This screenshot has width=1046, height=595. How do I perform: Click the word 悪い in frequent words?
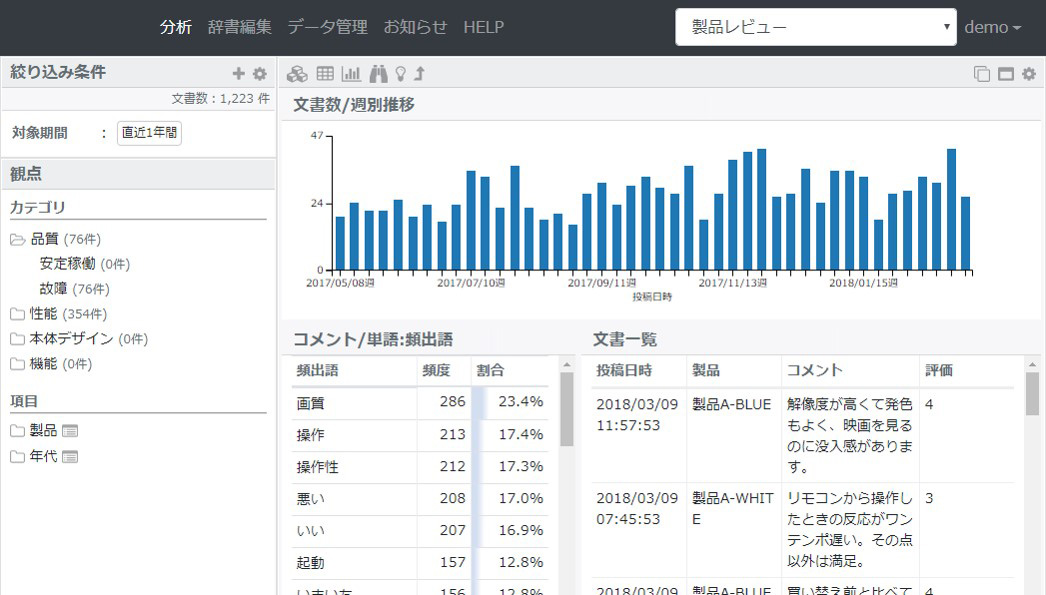pos(311,499)
